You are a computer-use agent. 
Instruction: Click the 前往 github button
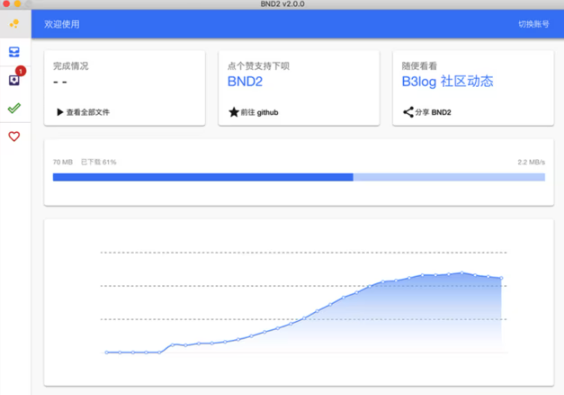click(254, 112)
